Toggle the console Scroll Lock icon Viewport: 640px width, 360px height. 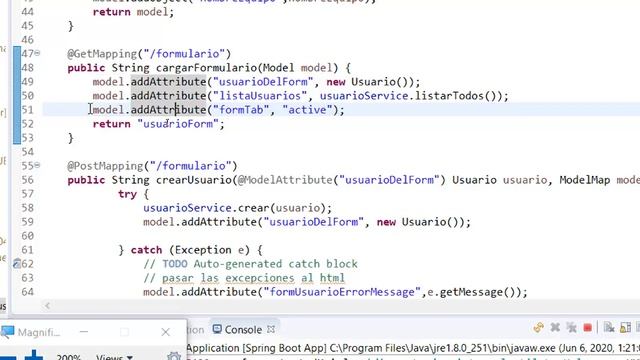click(625, 327)
